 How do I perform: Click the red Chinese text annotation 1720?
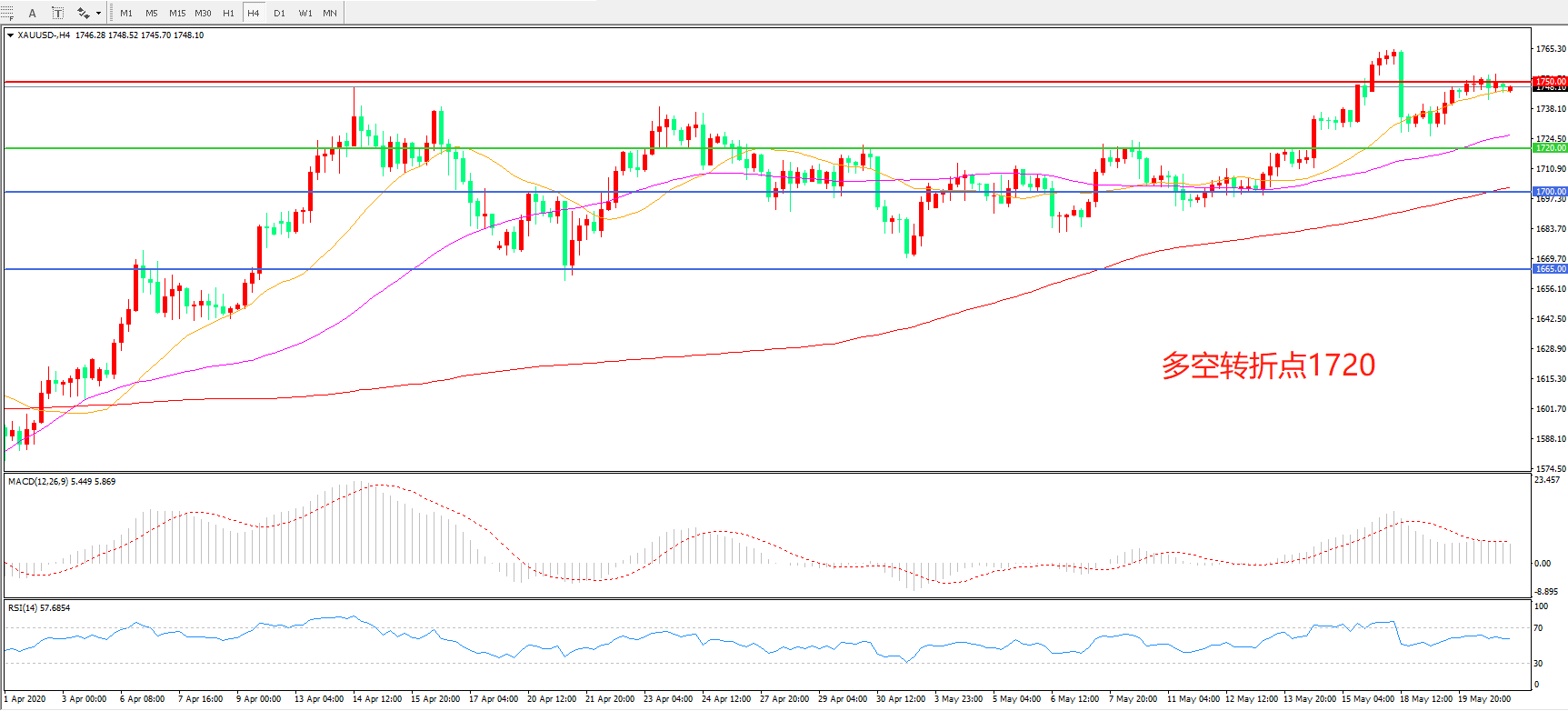coord(1268,366)
